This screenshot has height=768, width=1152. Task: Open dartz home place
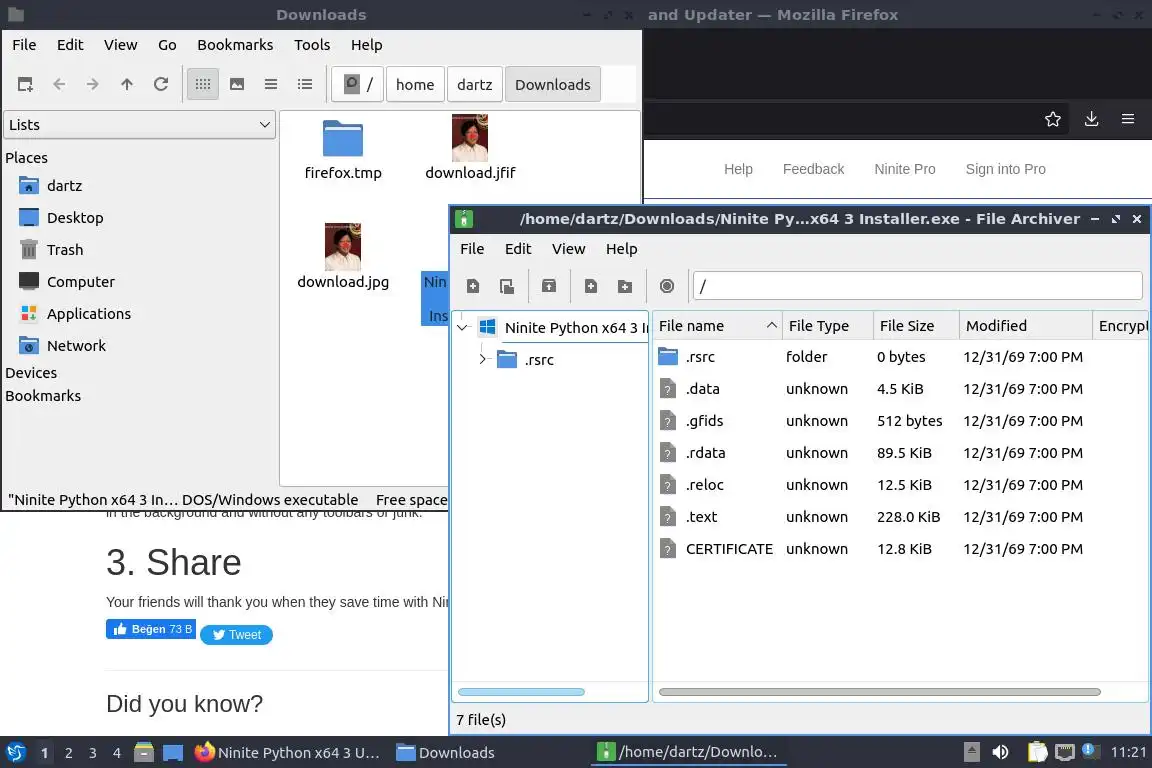(x=51, y=186)
